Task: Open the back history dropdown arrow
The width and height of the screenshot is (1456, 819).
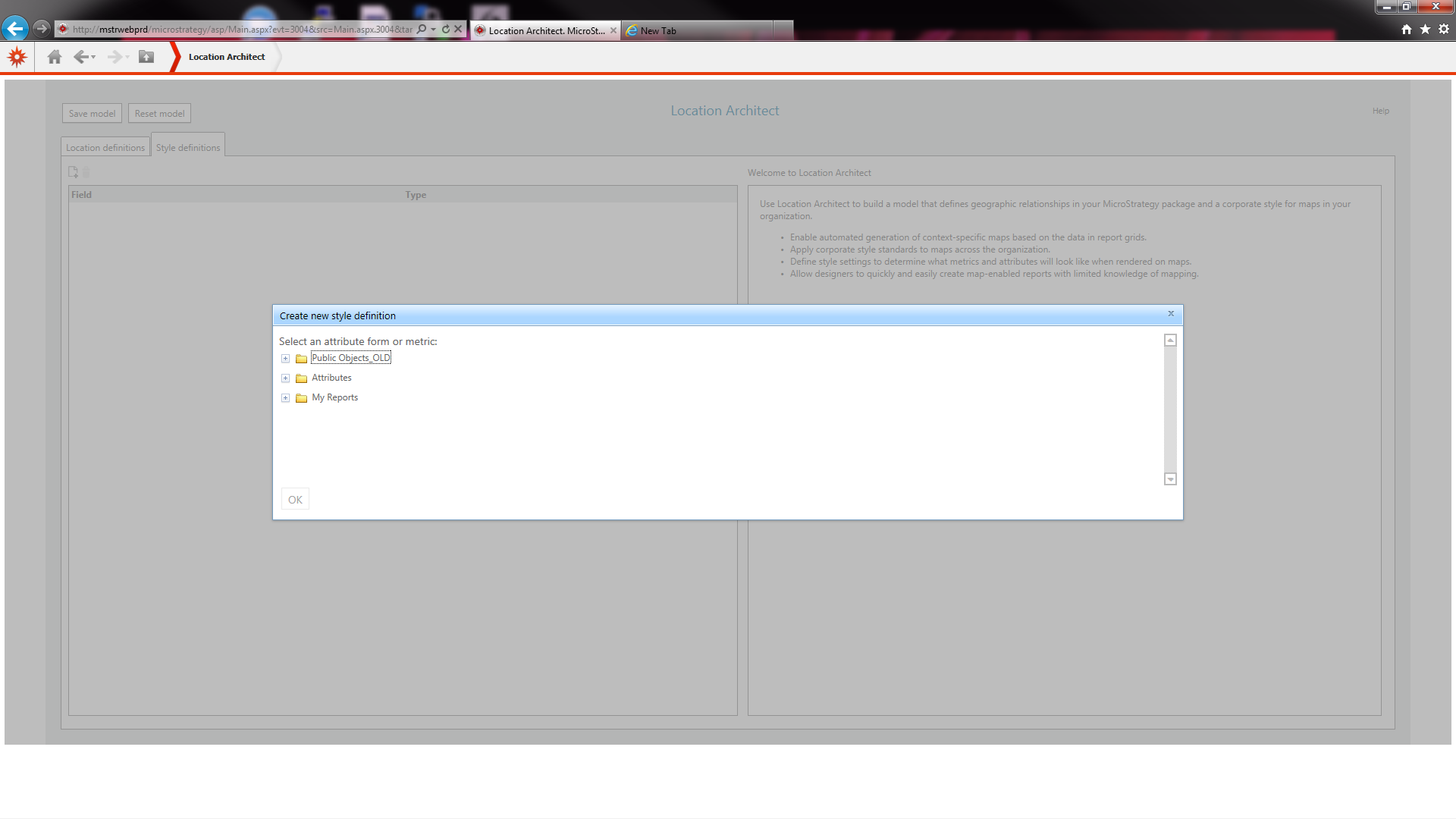Action: [x=93, y=57]
